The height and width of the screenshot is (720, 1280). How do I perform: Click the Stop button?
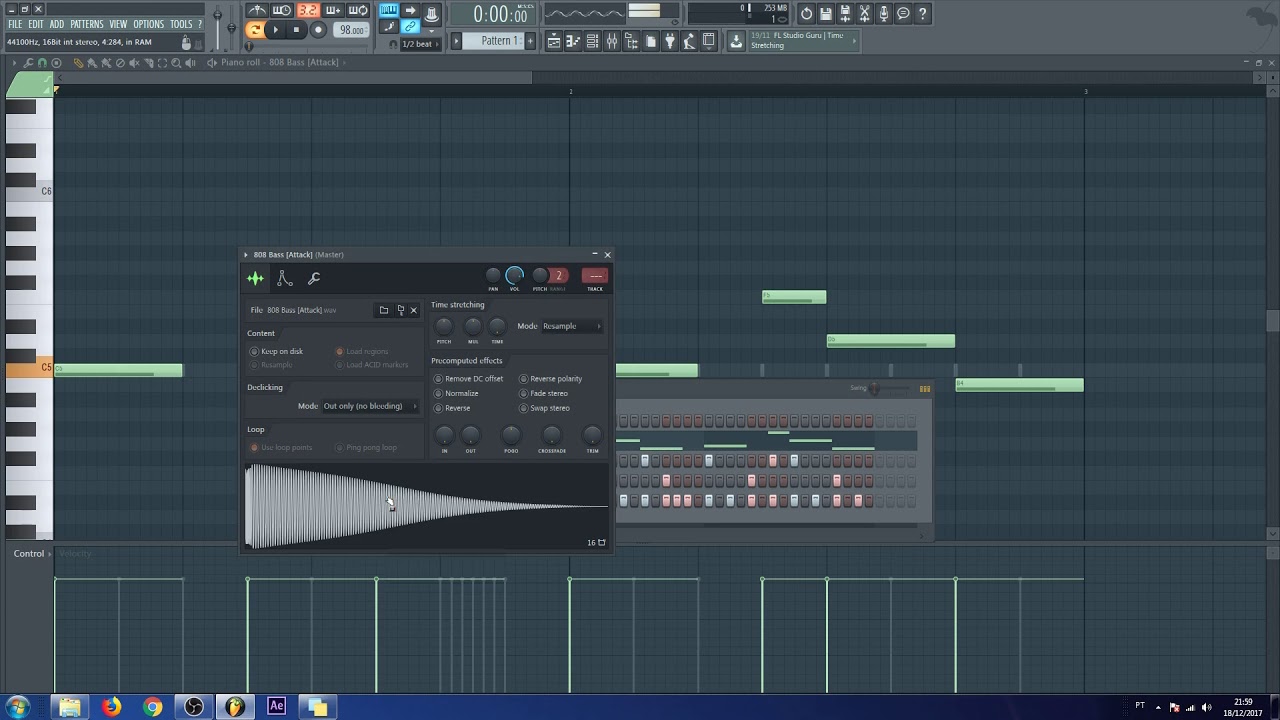(296, 30)
